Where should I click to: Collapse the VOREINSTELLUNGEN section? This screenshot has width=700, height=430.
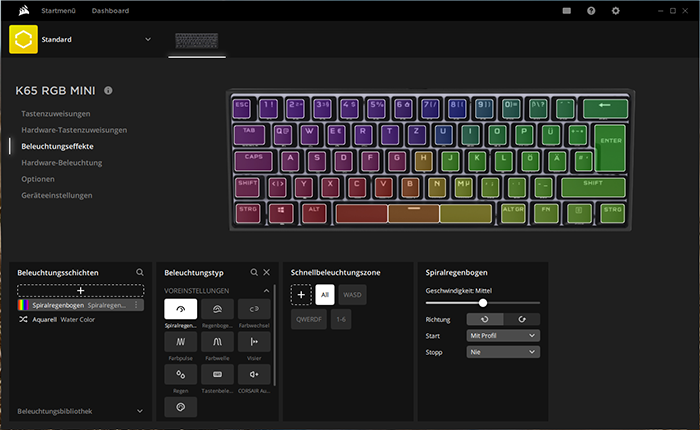click(267, 291)
